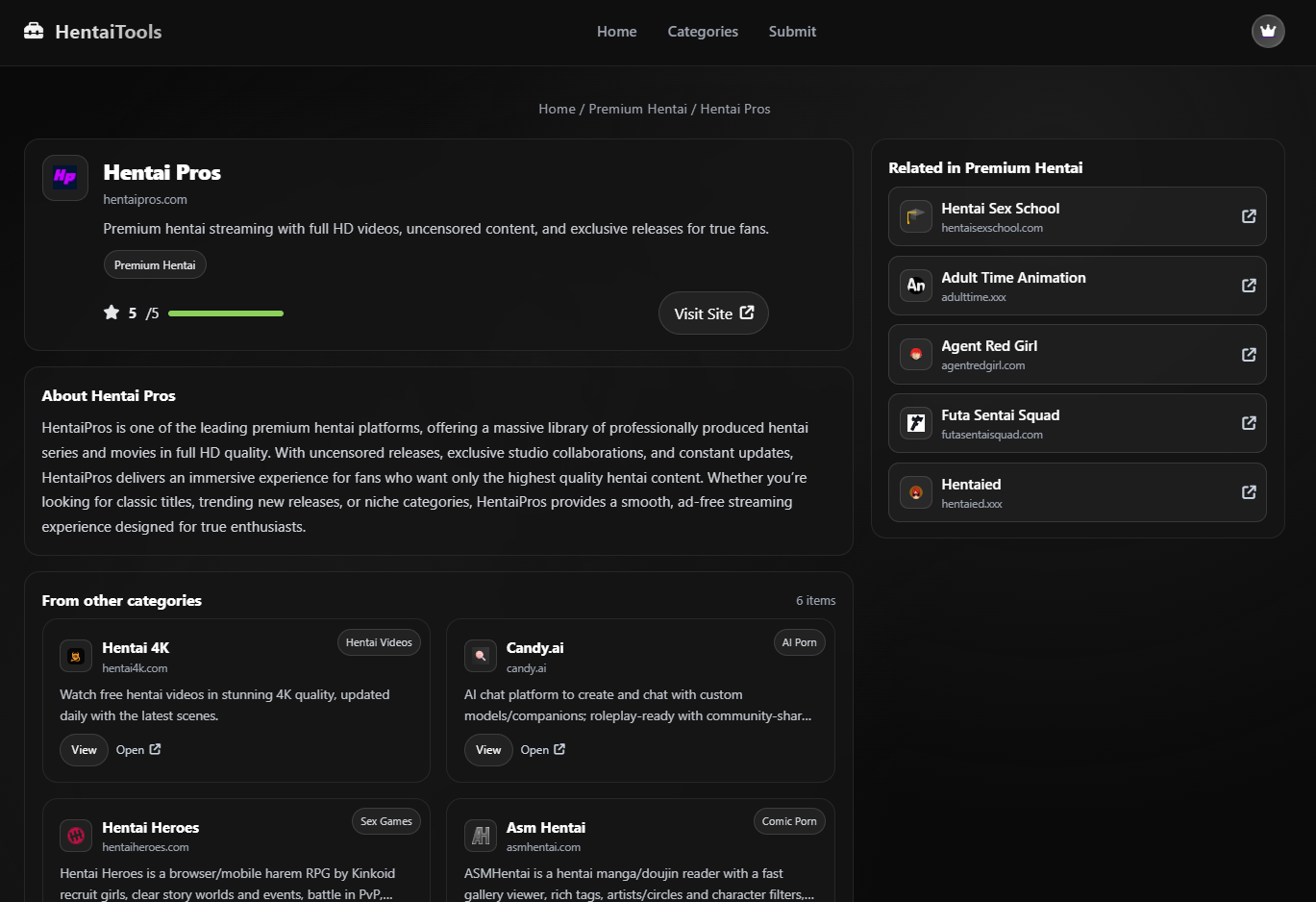Click the Hentai Pros site logo icon
This screenshot has height=902, width=1316.
[65, 178]
